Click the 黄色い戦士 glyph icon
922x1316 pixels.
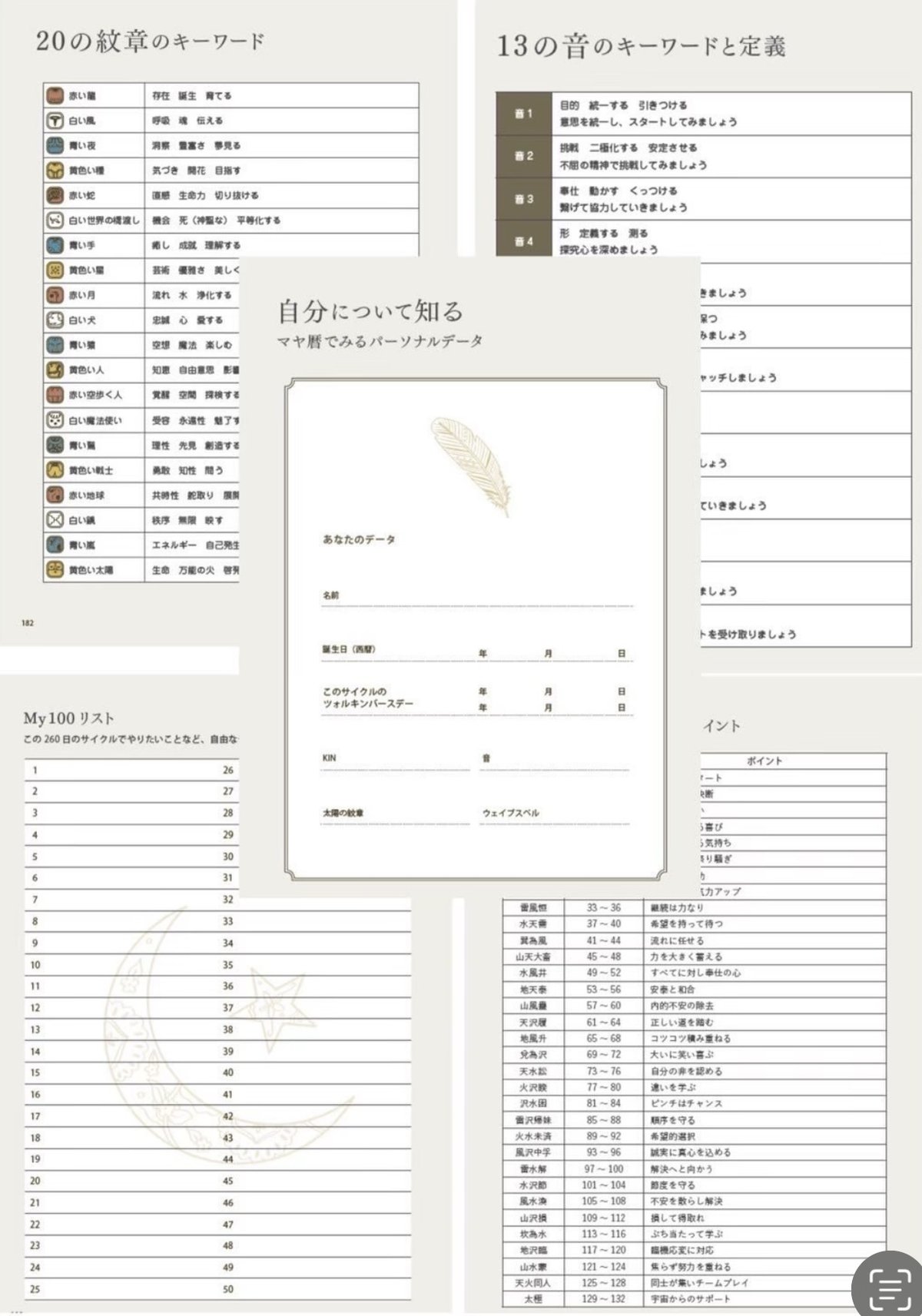[x=55, y=470]
